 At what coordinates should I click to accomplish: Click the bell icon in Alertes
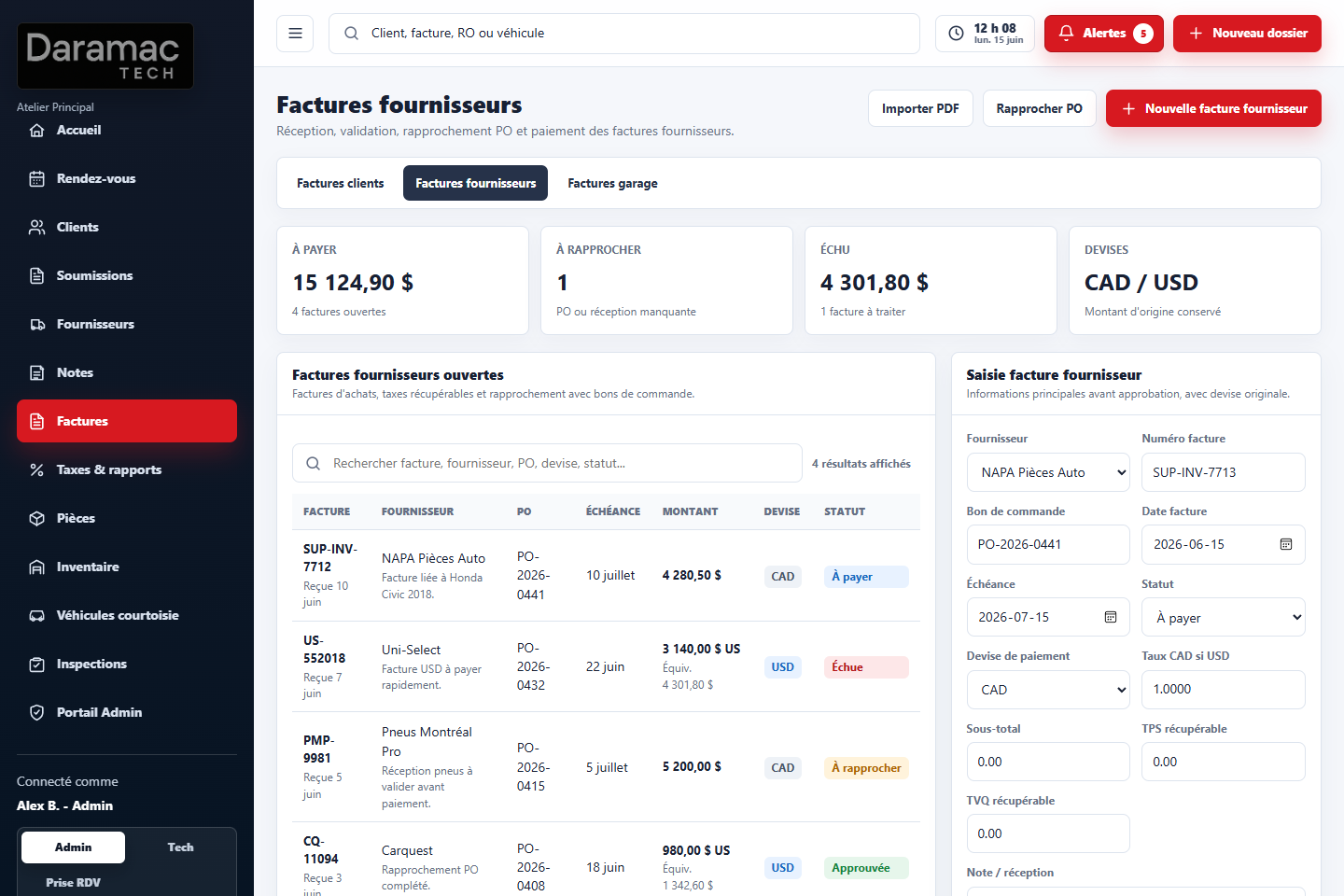(1066, 34)
